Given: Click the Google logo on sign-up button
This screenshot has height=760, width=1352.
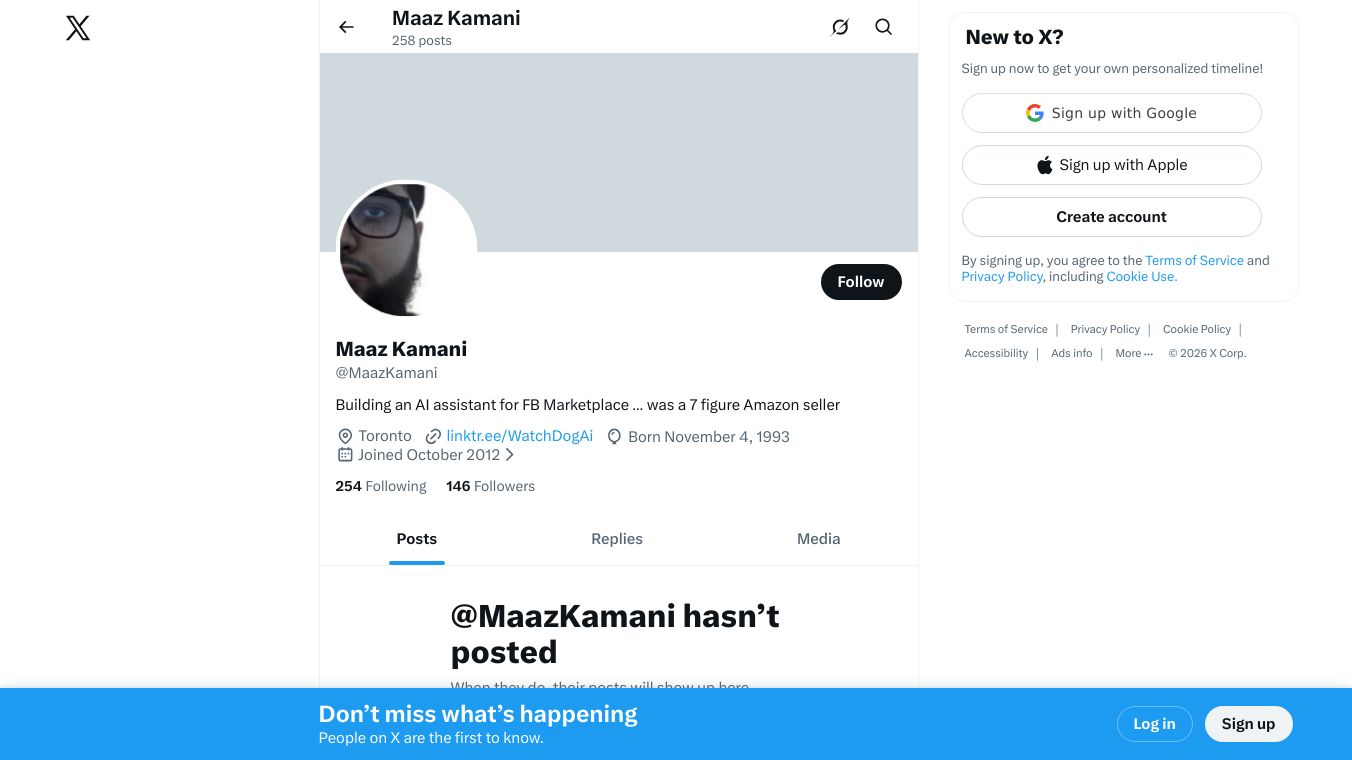Looking at the screenshot, I should (x=1035, y=113).
